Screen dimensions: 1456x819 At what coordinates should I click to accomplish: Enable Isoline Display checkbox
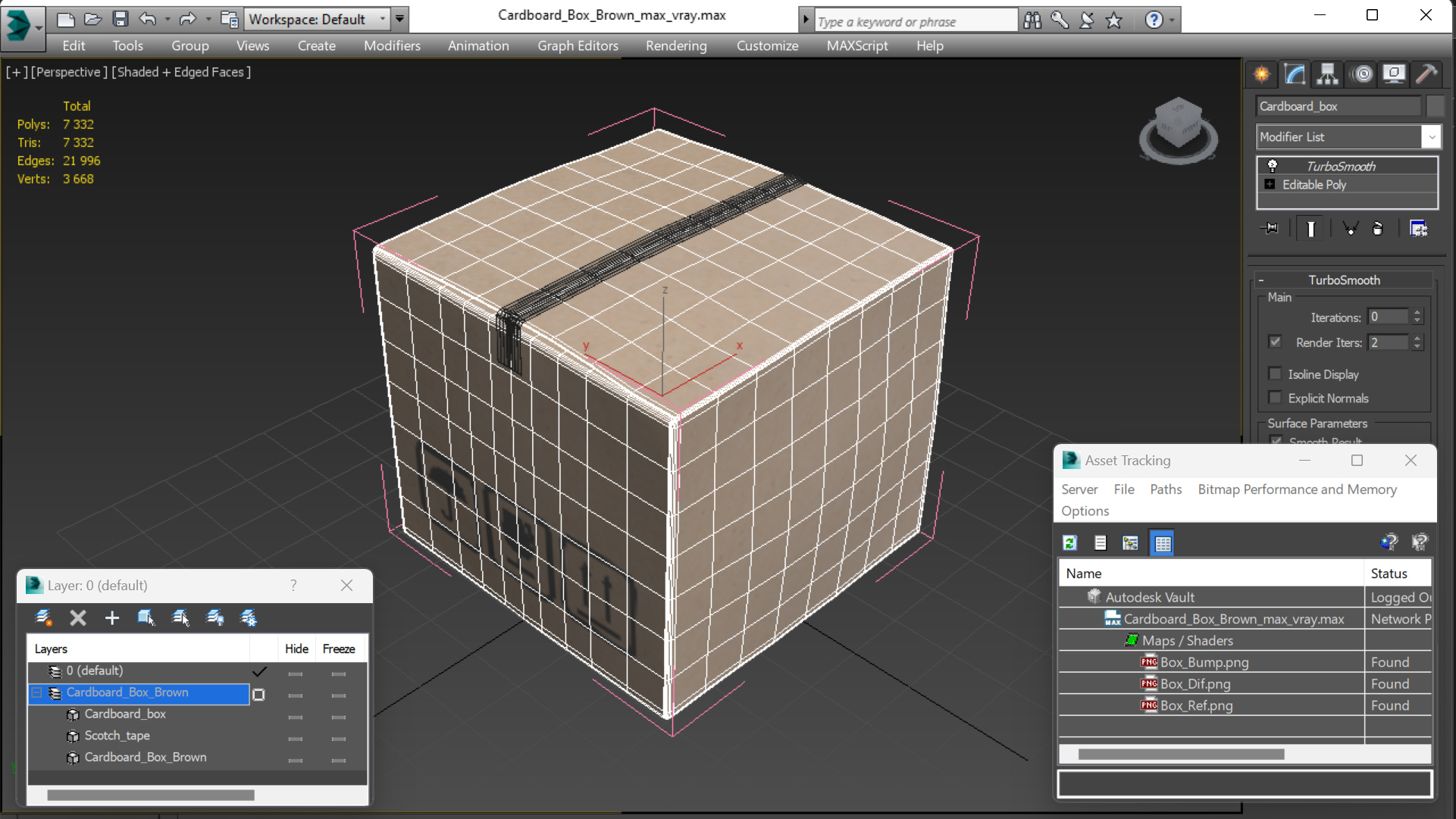click(1276, 374)
